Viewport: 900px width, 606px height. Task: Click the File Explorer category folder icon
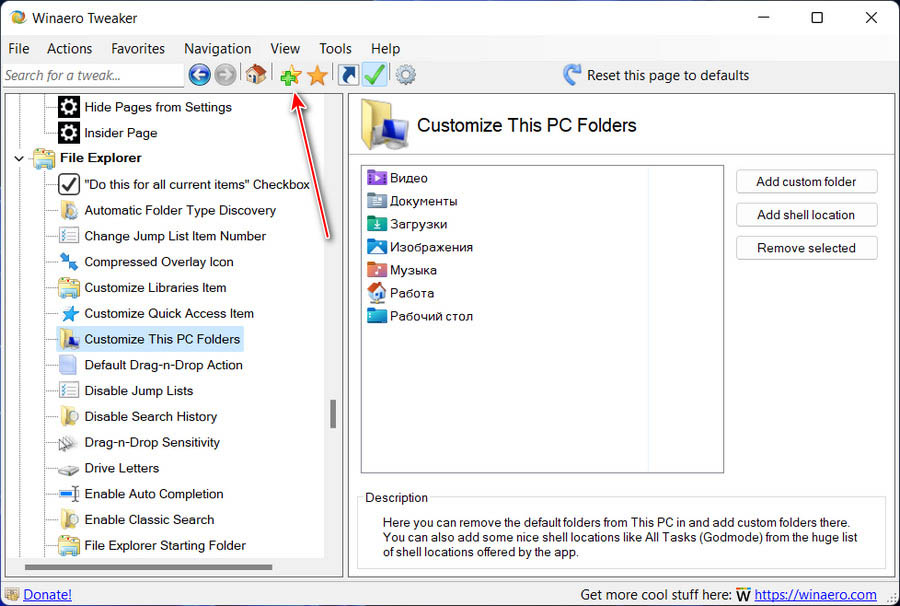[x=44, y=158]
